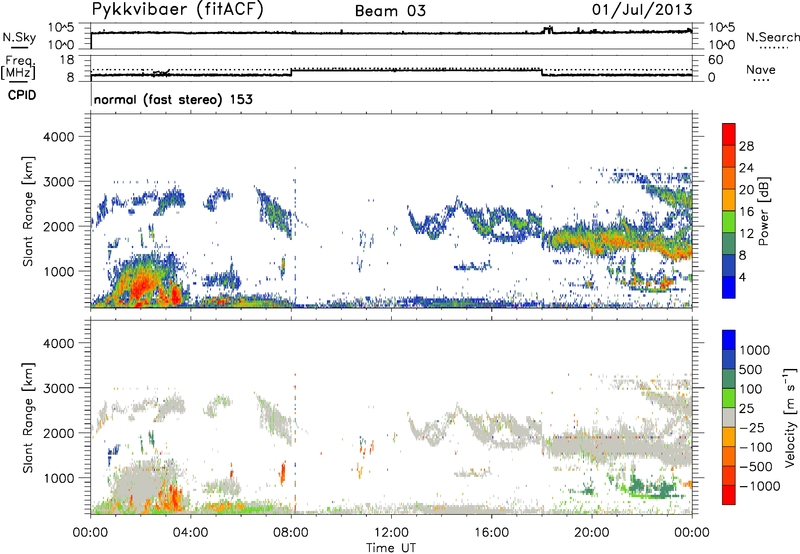Click the 'N.Sky' axis label
800x554 pixels.
coord(19,38)
